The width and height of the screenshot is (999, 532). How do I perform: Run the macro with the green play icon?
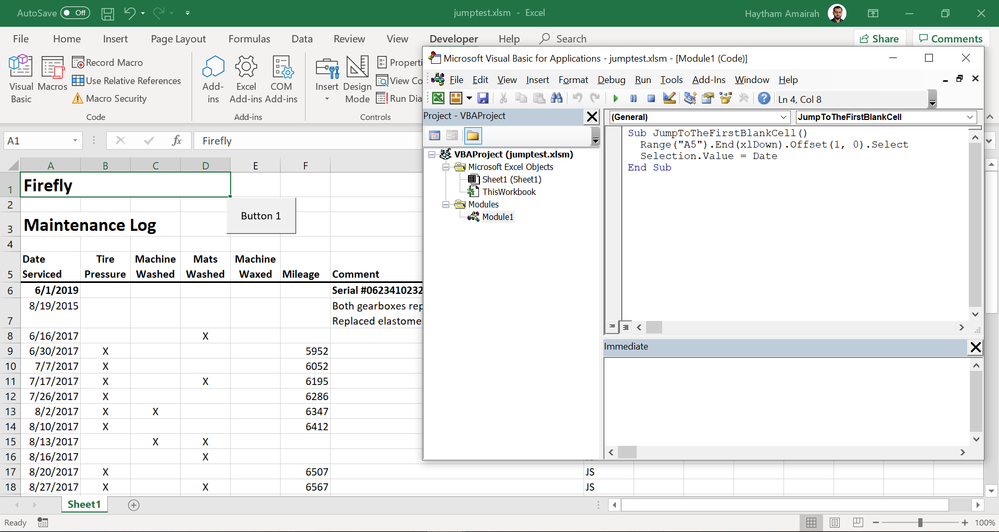click(x=616, y=98)
